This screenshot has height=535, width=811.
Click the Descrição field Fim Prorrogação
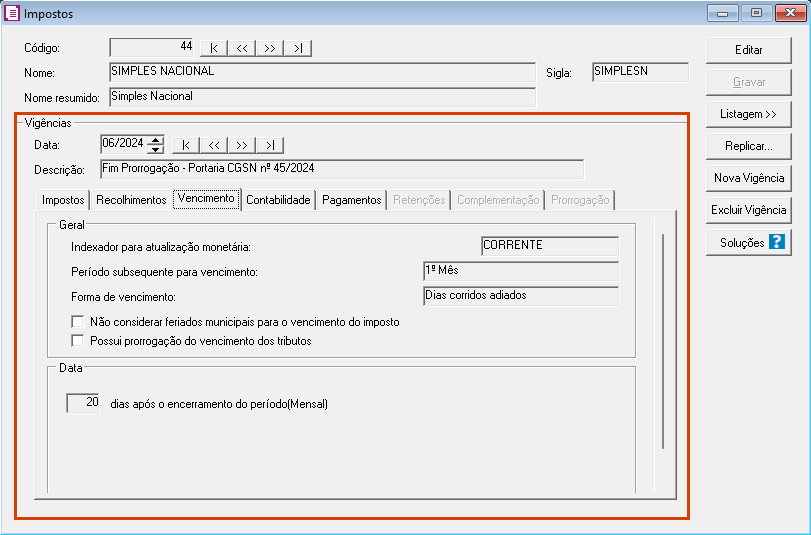pos(342,169)
